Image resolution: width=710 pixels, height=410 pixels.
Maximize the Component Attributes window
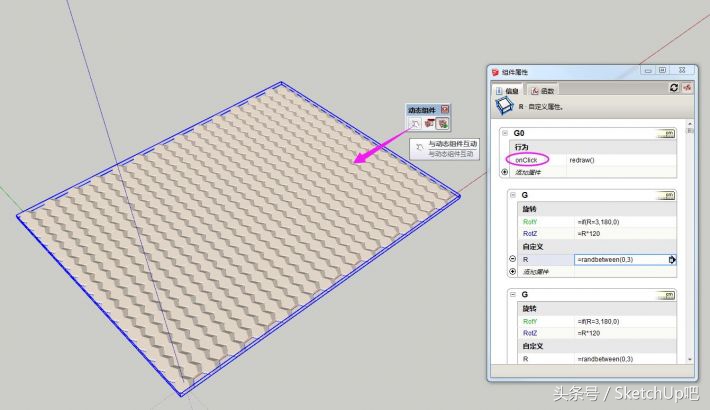pos(662,70)
